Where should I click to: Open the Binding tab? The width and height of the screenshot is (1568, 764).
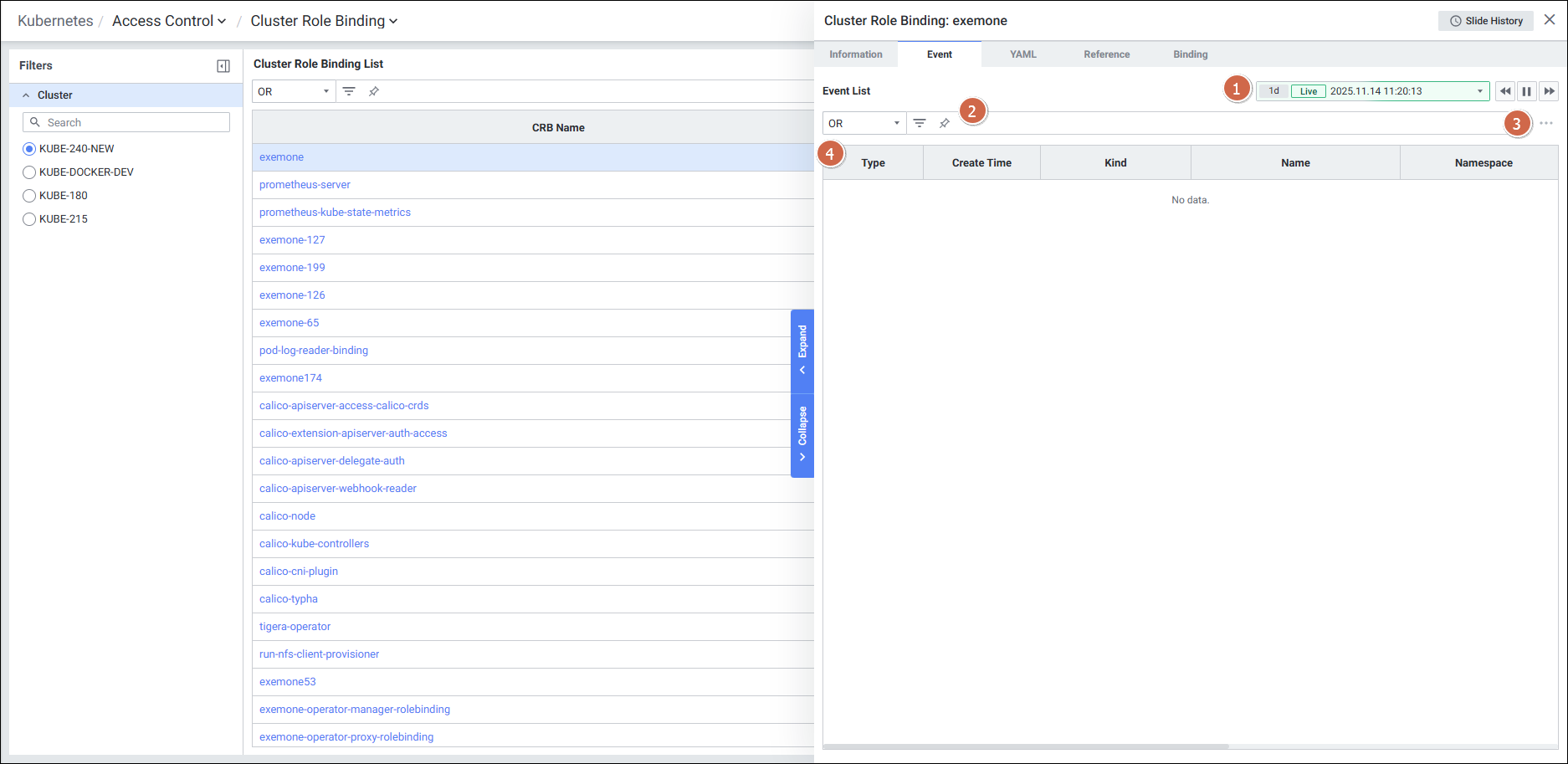(1190, 54)
